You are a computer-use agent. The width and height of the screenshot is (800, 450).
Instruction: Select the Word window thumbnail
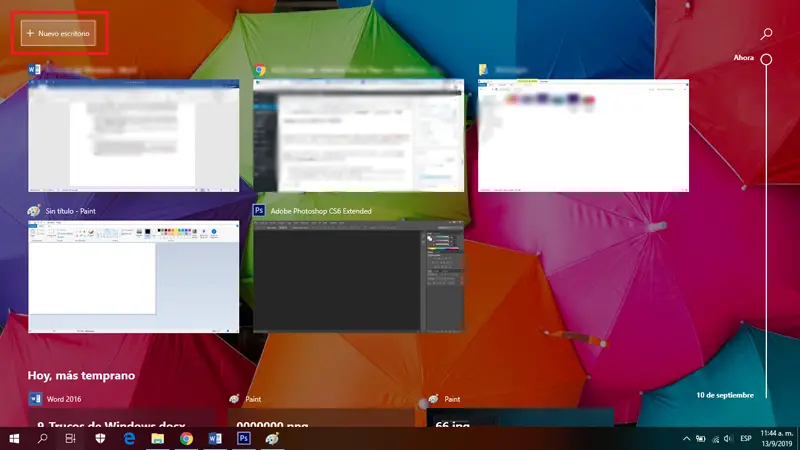click(x=134, y=135)
